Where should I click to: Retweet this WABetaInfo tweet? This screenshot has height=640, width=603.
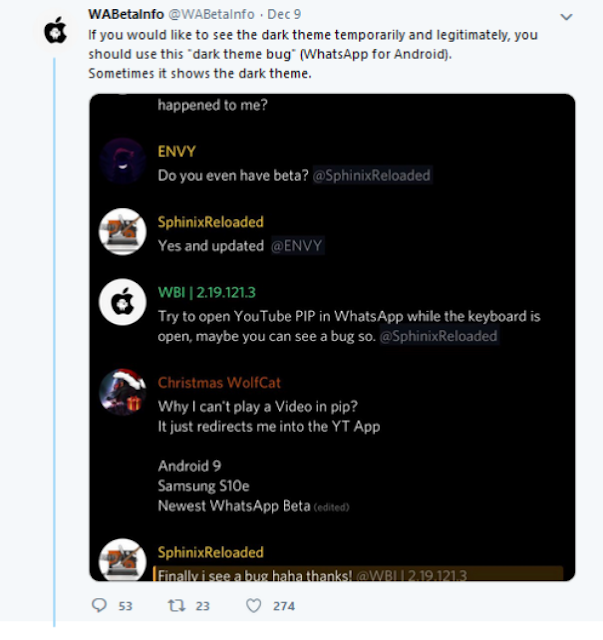tap(177, 605)
